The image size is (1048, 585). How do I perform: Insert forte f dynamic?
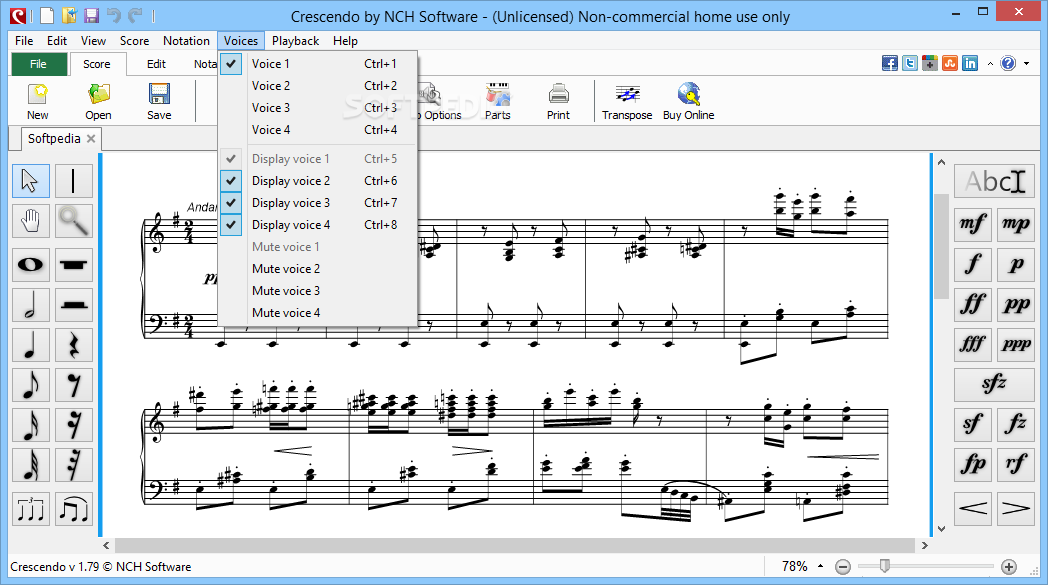pyautogui.click(x=973, y=264)
